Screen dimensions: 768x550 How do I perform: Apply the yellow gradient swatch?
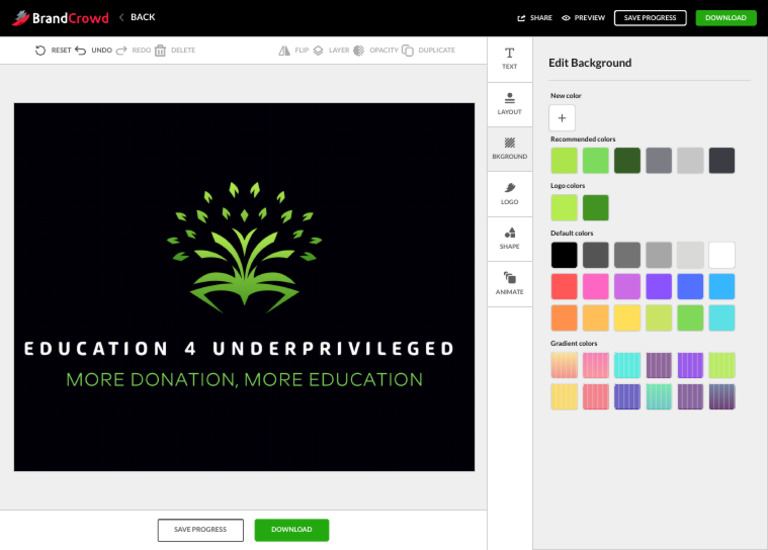(564, 397)
